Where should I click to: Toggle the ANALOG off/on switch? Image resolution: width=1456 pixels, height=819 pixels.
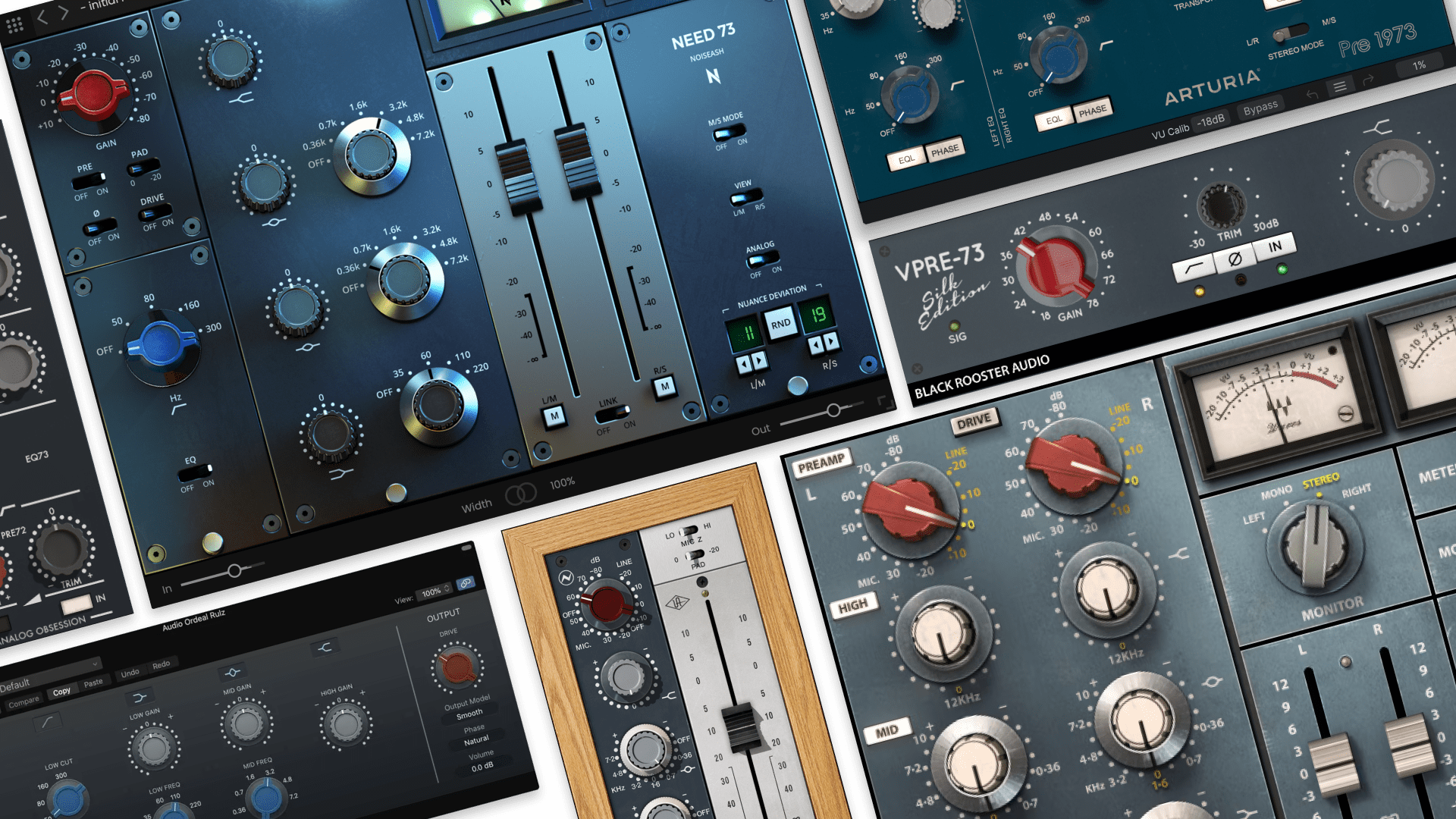click(x=763, y=259)
